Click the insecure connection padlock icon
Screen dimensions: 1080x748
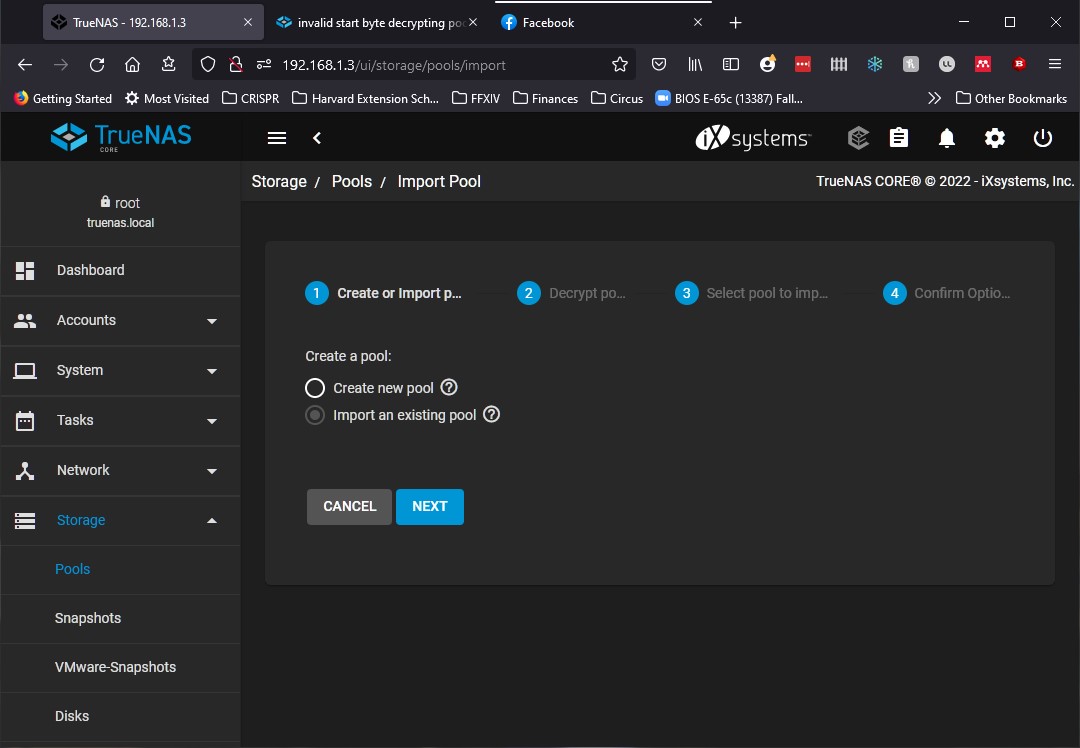pos(236,65)
